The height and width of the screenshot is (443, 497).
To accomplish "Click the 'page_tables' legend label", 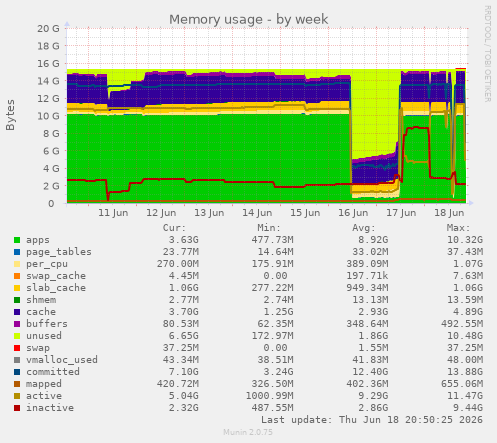I will (59, 252).
